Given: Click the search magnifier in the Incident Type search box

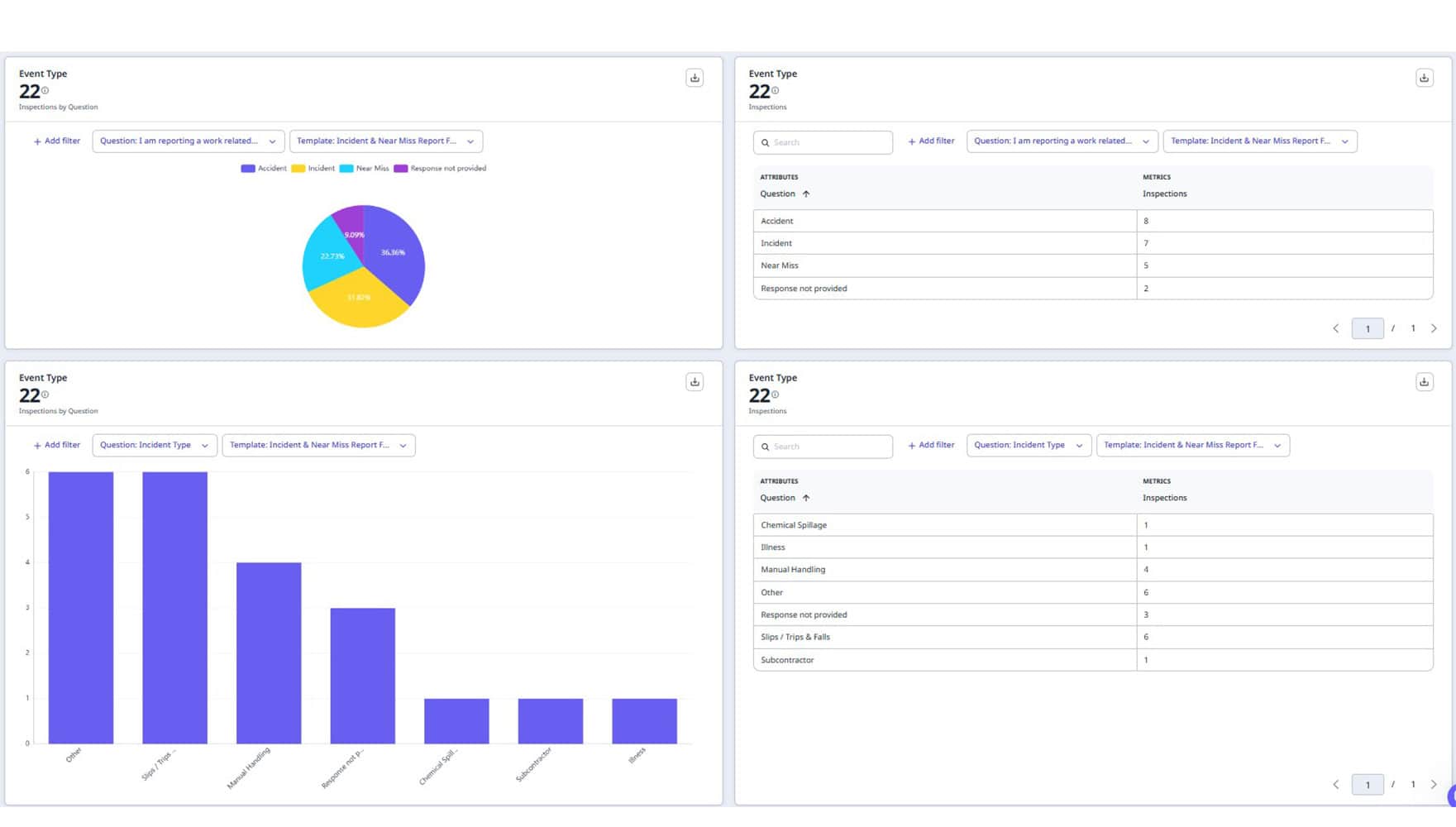Looking at the screenshot, I should click(765, 447).
